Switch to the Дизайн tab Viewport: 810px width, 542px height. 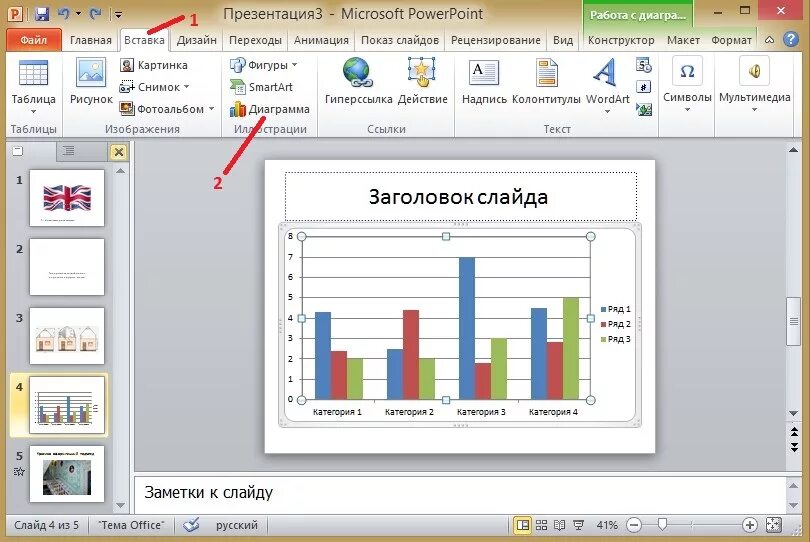coord(196,40)
